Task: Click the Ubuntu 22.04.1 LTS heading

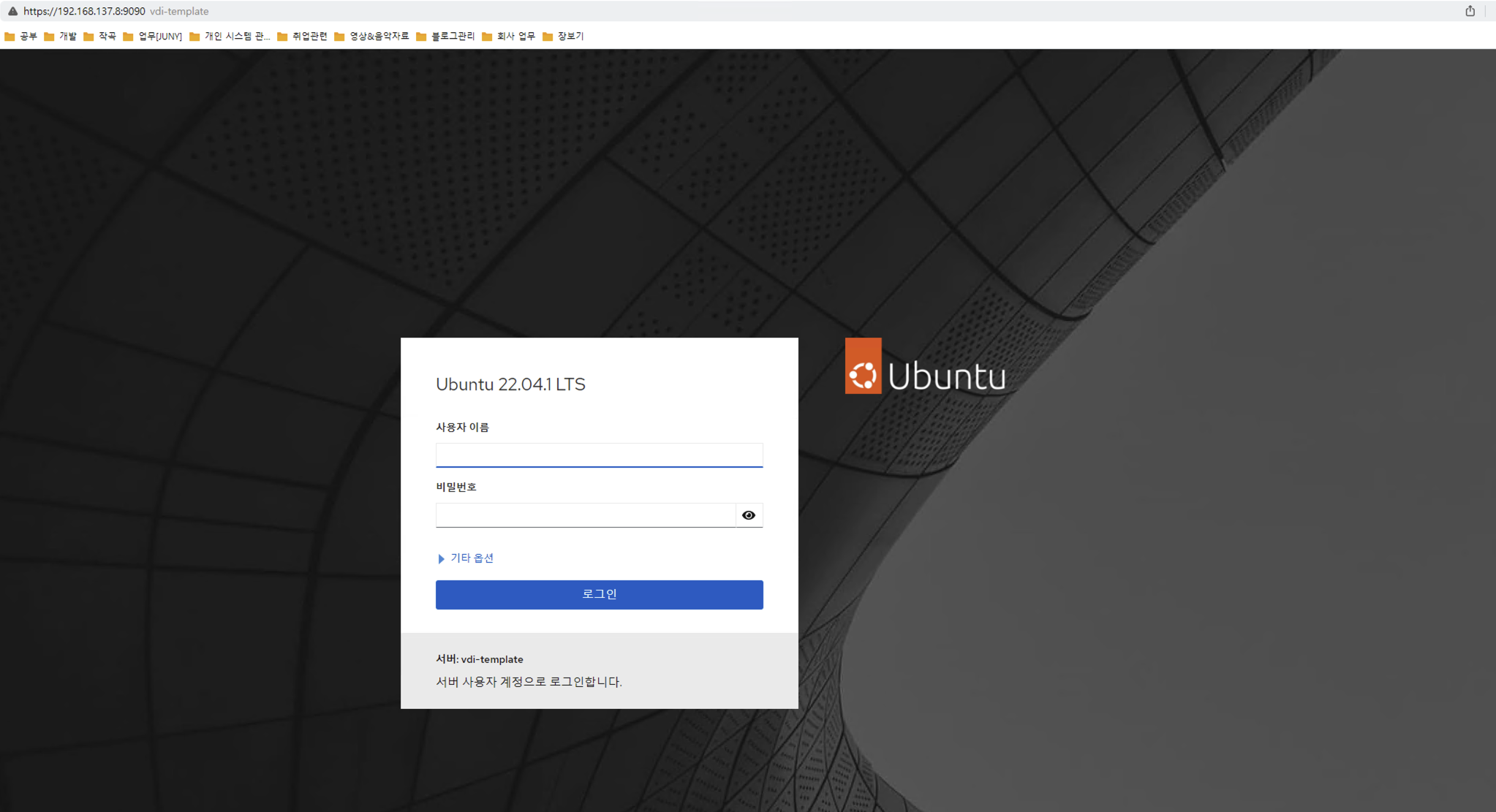Action: (510, 384)
